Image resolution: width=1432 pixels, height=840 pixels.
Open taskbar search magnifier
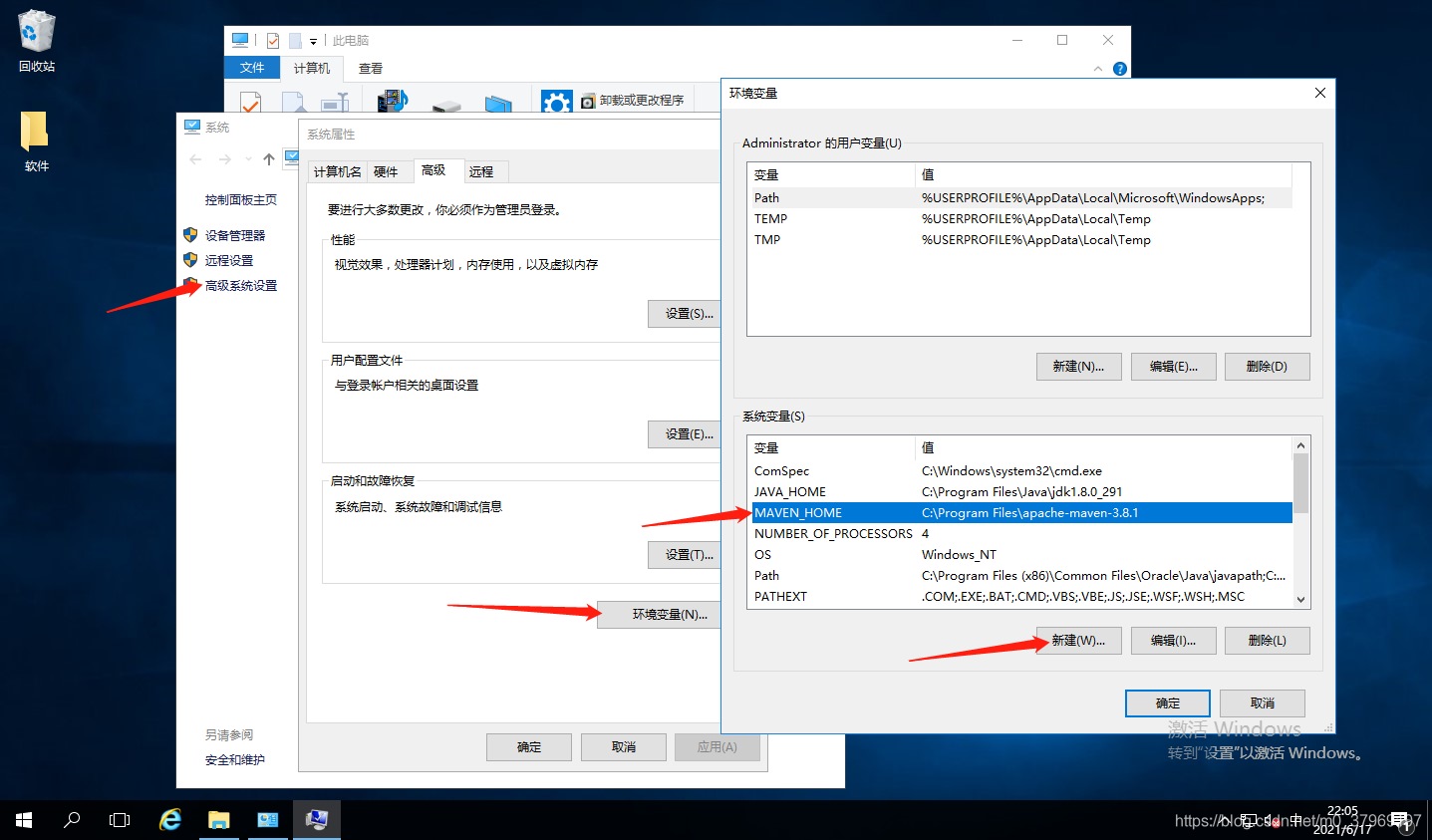click(x=72, y=820)
